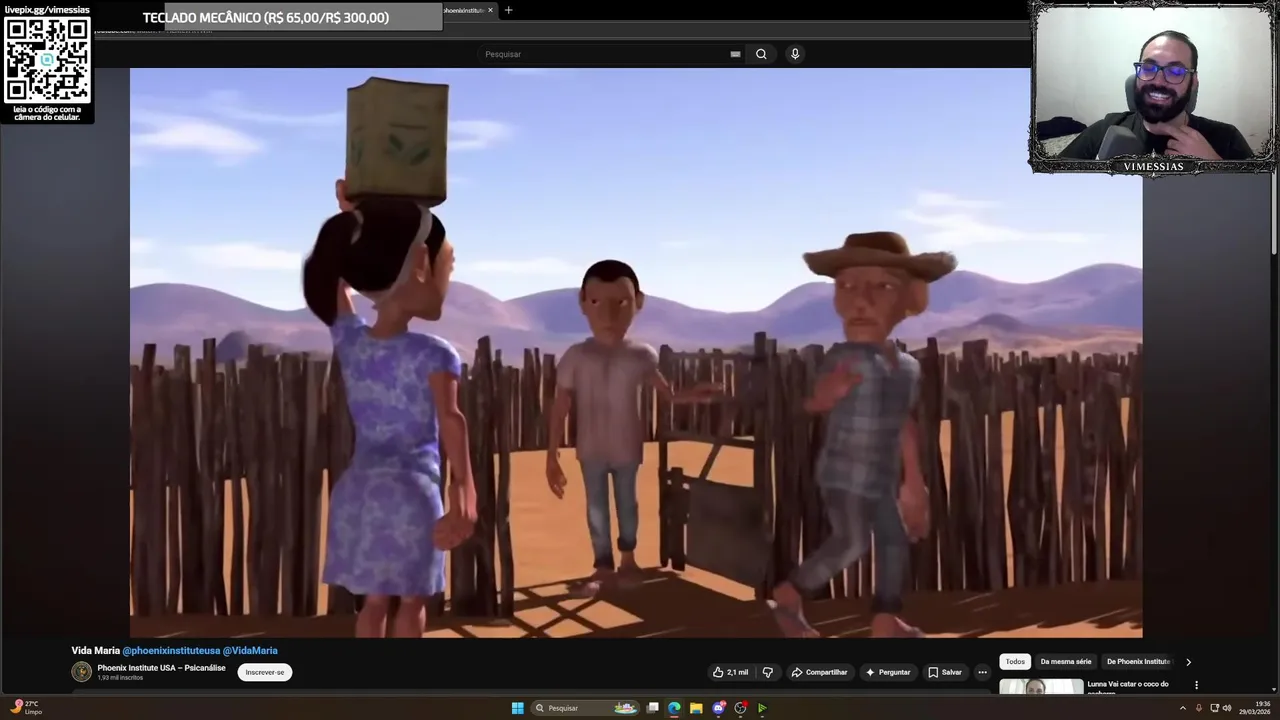Open Microsoft Edge from the taskbar
1280x720 pixels.
click(674, 708)
